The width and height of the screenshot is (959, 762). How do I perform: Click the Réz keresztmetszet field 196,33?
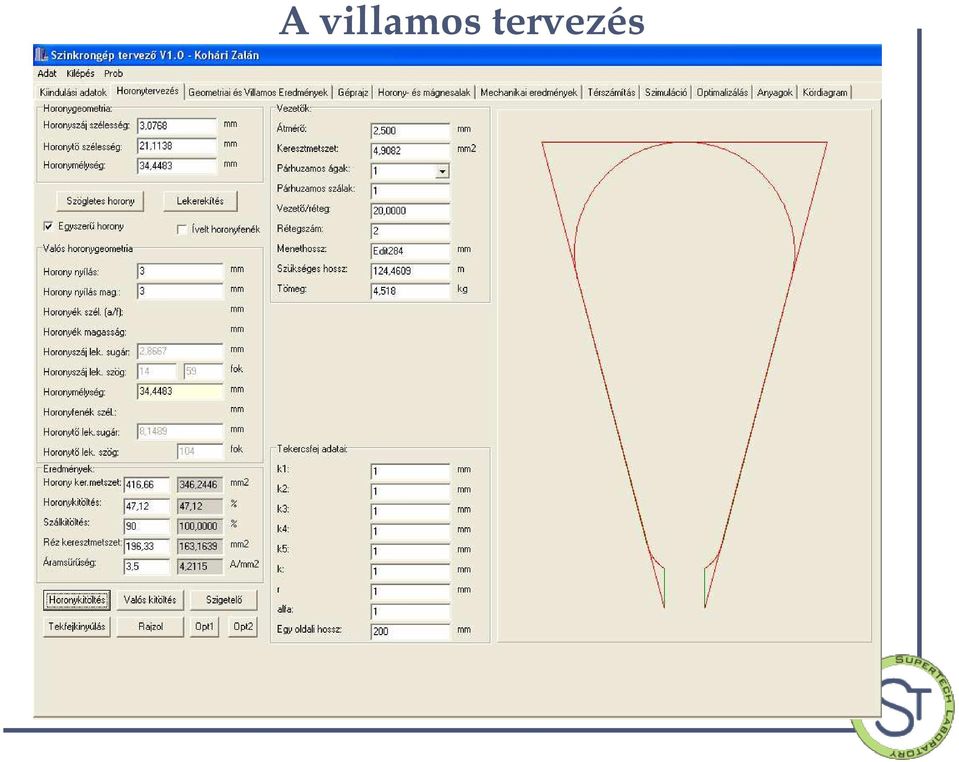(x=146, y=546)
